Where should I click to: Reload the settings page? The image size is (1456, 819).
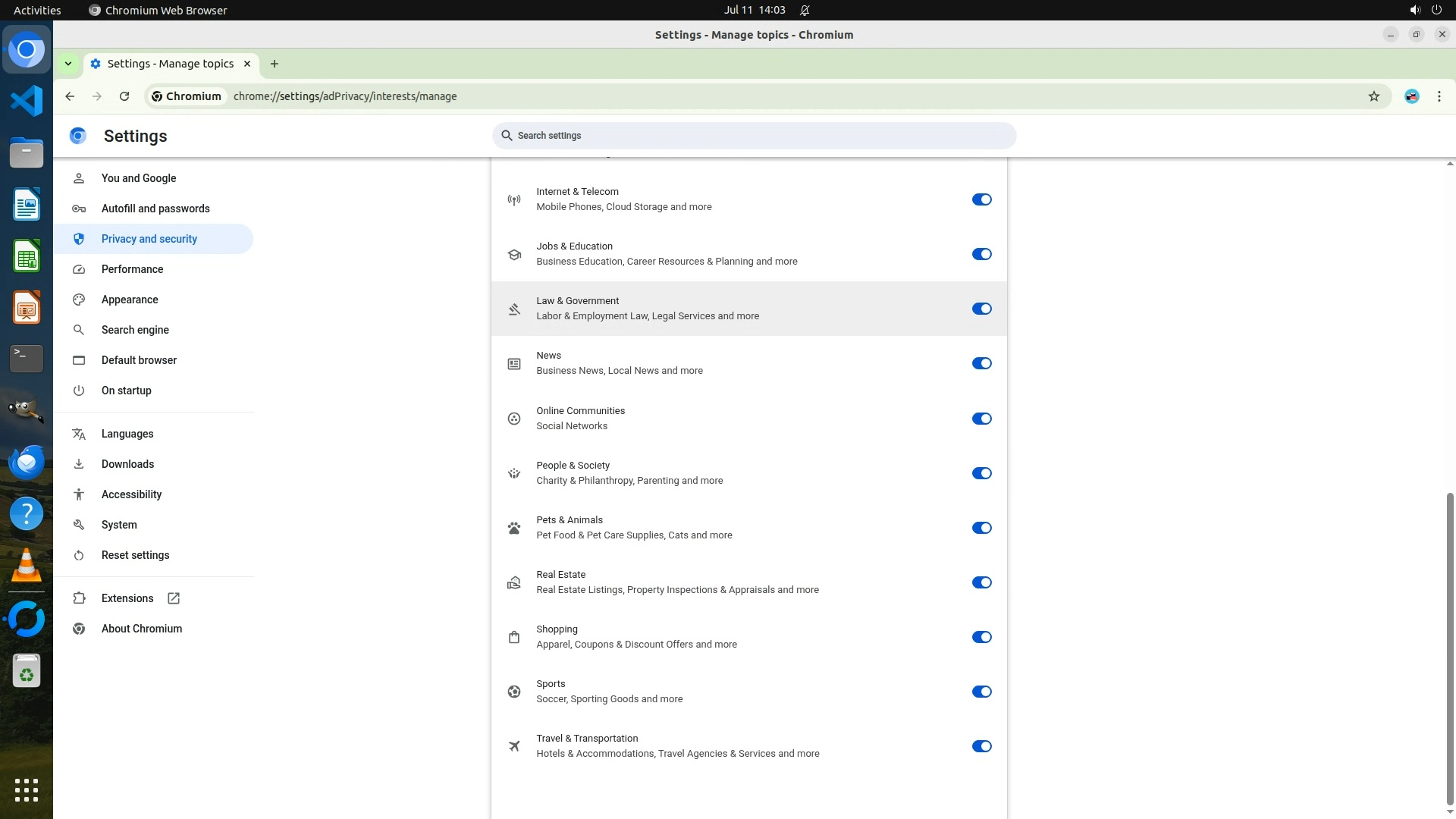(124, 96)
